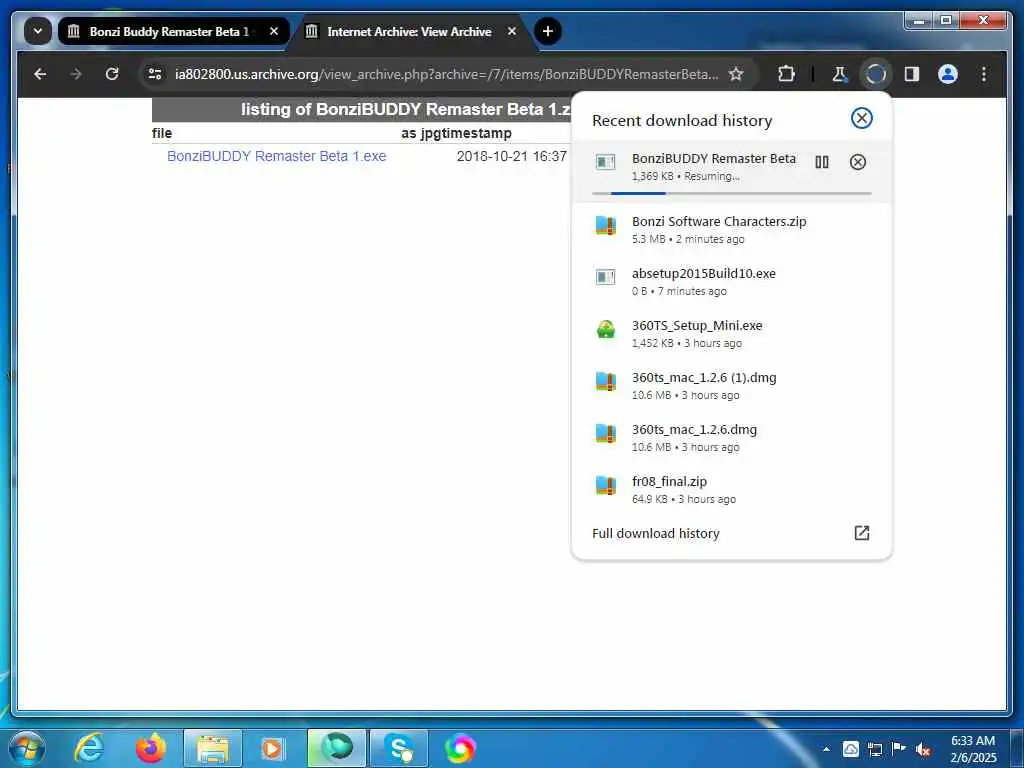Screen dimensions: 1024x768
Task: Open Bonzi Software Characters.zip download entry
Action: click(731, 229)
